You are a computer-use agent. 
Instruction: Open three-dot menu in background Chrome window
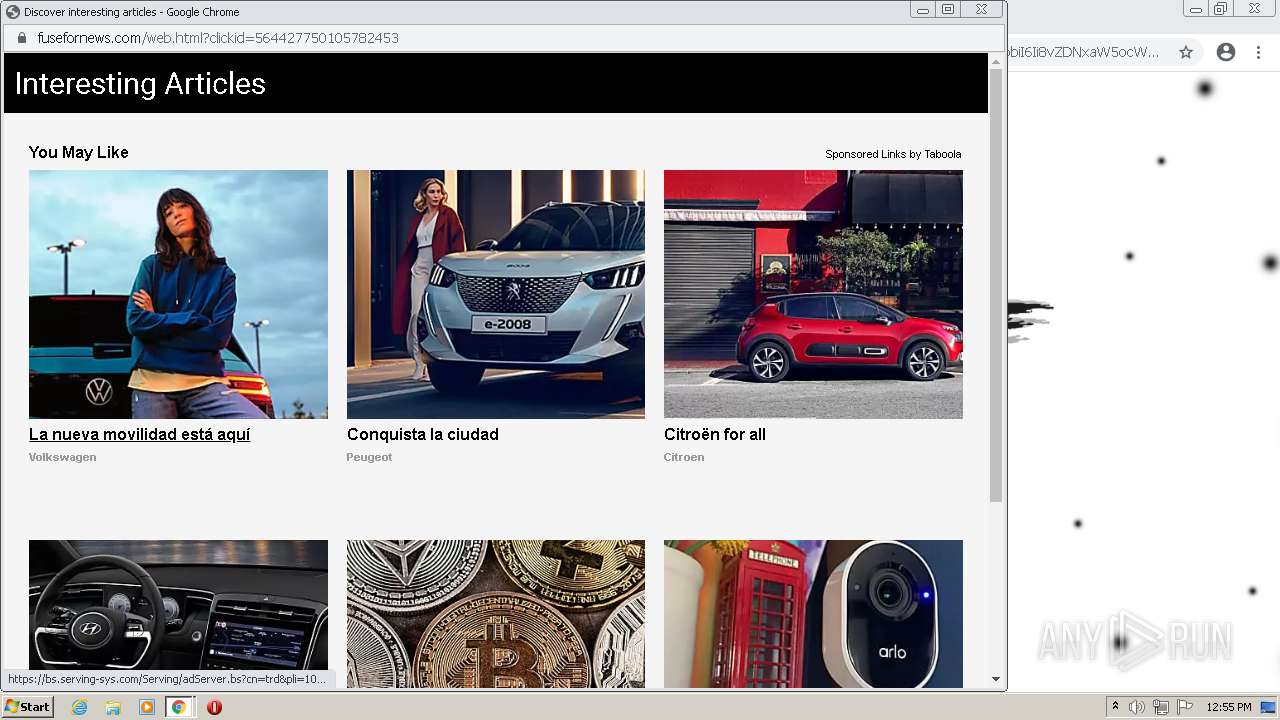(1260, 52)
